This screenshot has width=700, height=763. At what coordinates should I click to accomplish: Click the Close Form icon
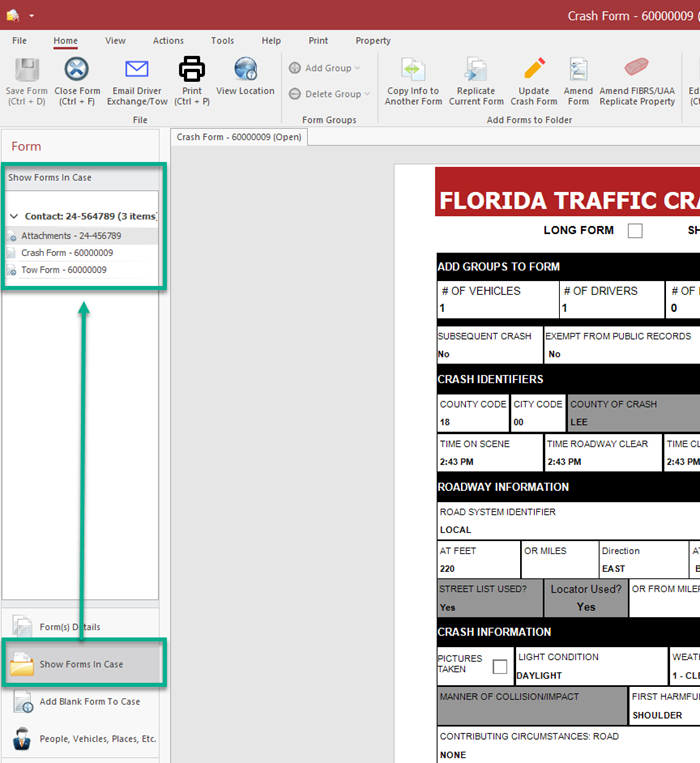click(77, 70)
